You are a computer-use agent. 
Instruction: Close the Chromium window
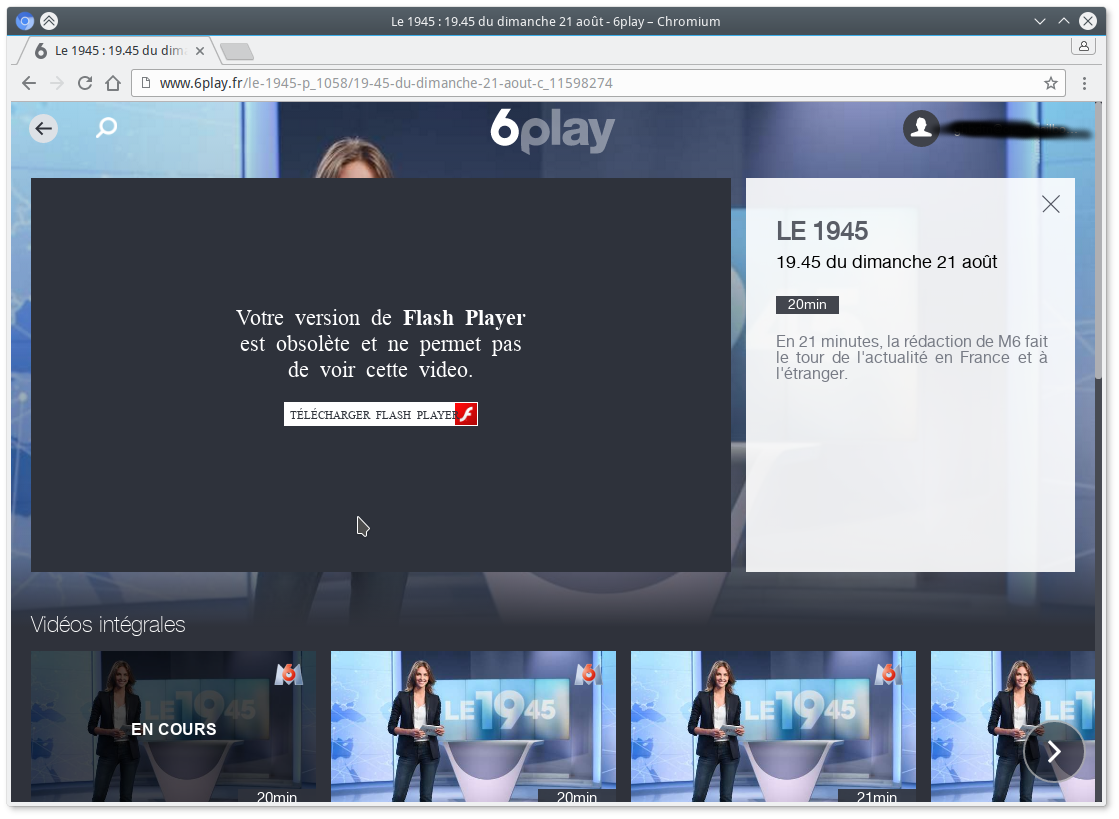[x=1088, y=21]
